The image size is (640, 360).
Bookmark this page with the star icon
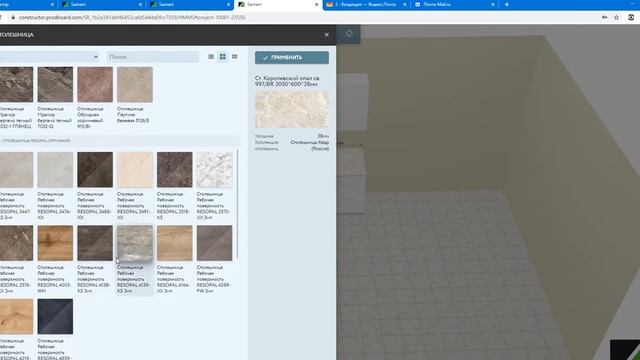[x=616, y=18]
